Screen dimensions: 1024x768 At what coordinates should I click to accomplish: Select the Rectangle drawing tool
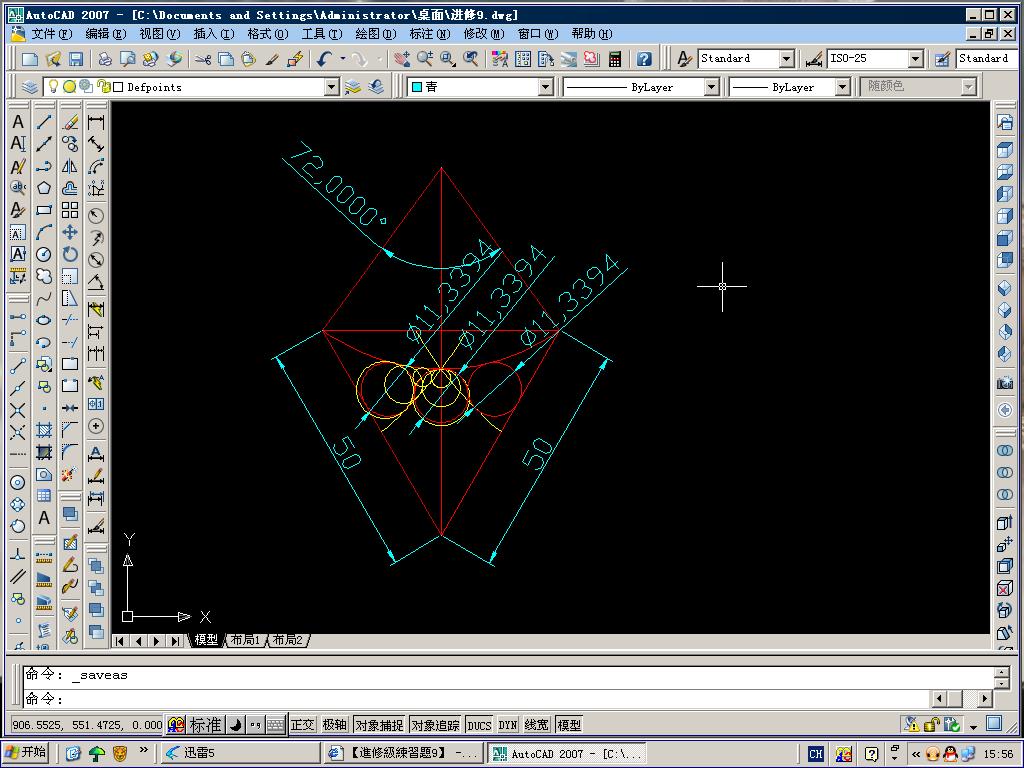[44, 210]
